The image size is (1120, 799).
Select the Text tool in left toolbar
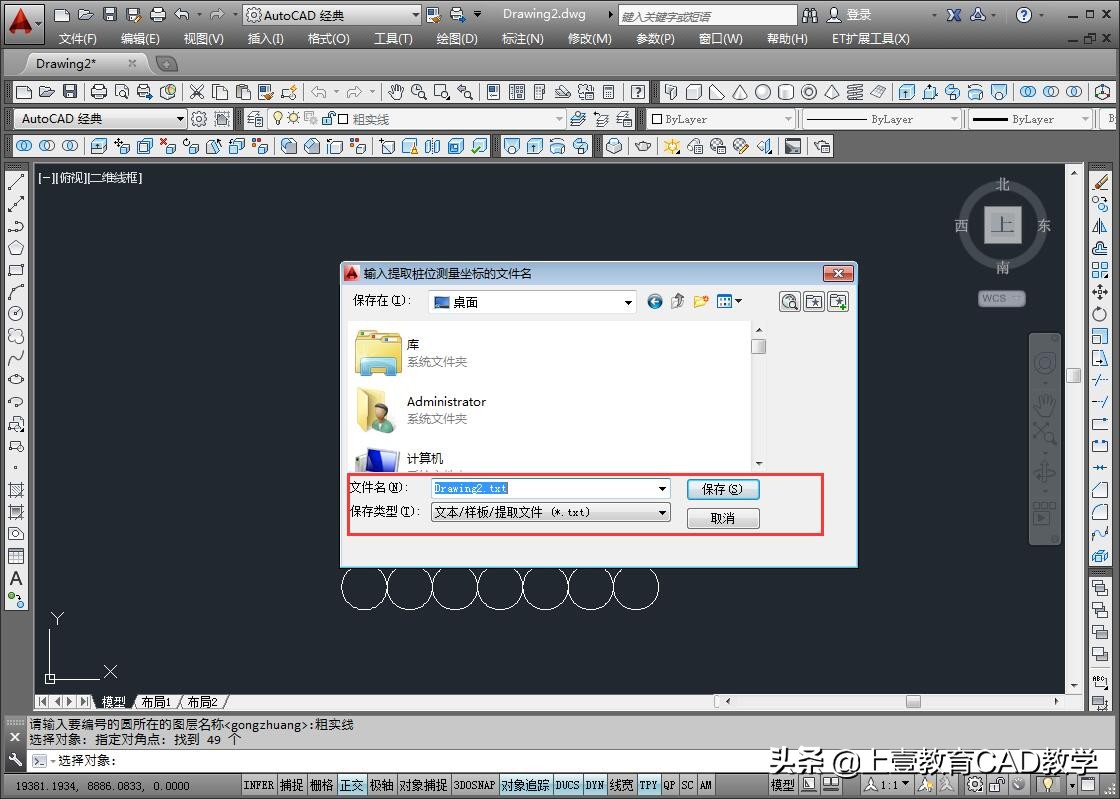click(x=16, y=578)
